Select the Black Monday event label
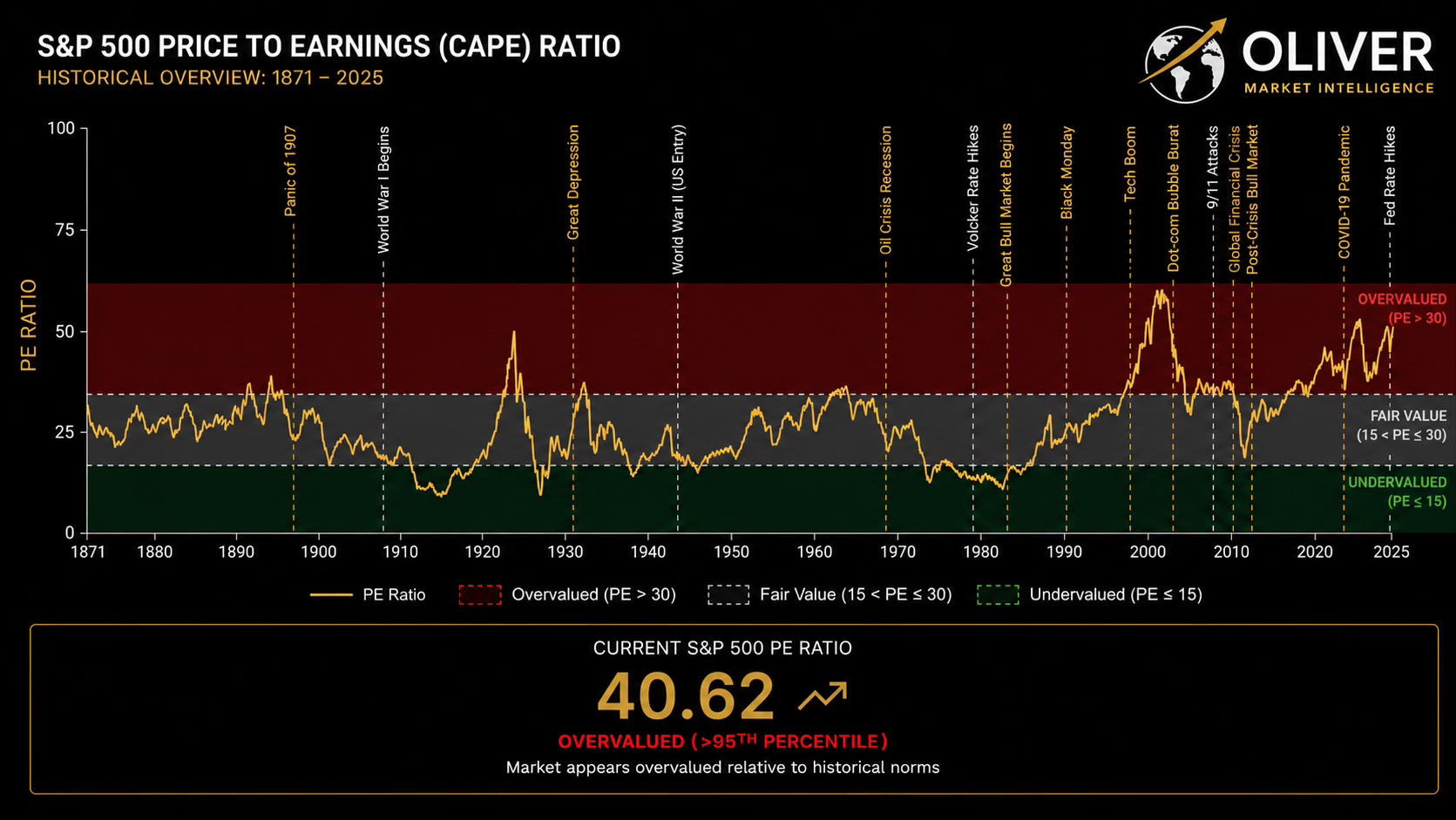1456x820 pixels. pyautogui.click(x=1067, y=173)
